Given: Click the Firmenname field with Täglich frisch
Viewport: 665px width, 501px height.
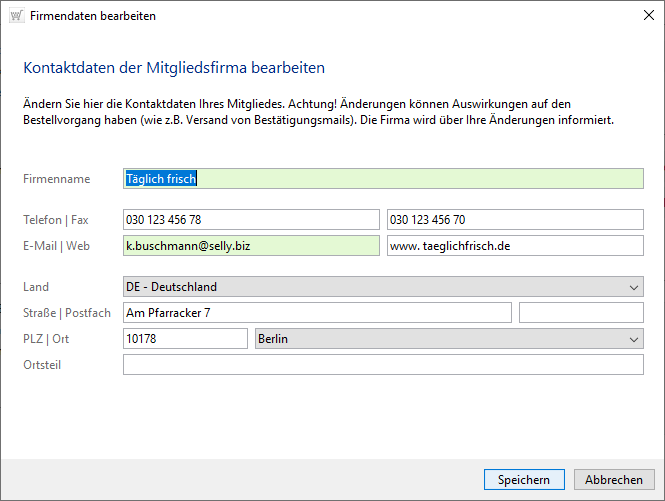Looking at the screenshot, I should [x=383, y=179].
